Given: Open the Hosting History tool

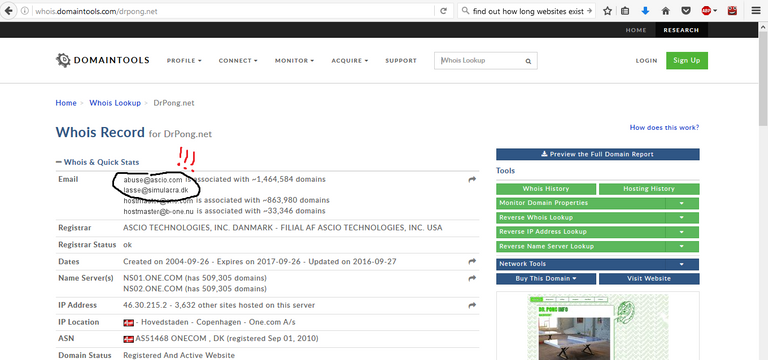Looking at the screenshot, I should click(649, 189).
